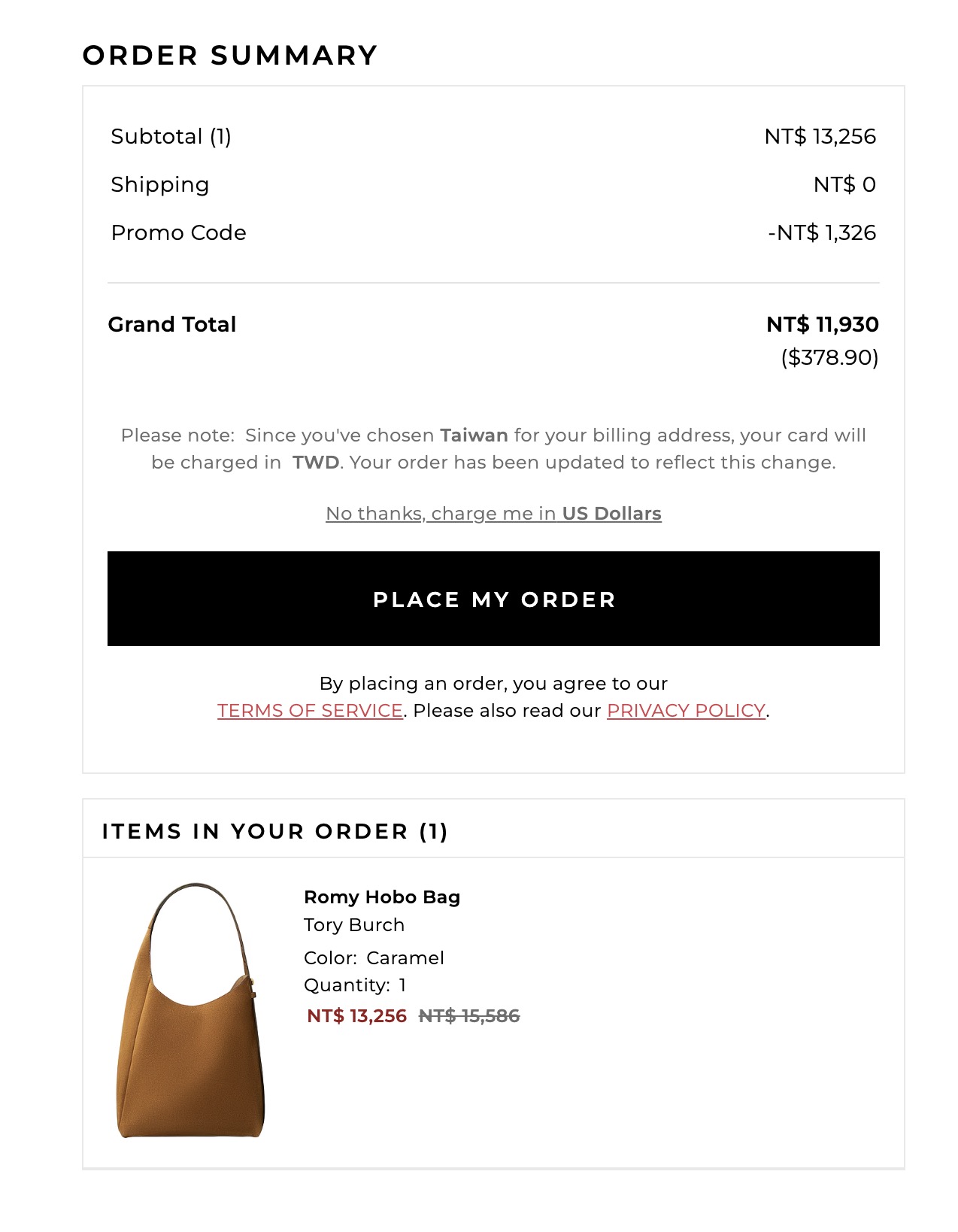
Task: Click the Romy Hobo Bag product image
Action: tap(191, 1010)
